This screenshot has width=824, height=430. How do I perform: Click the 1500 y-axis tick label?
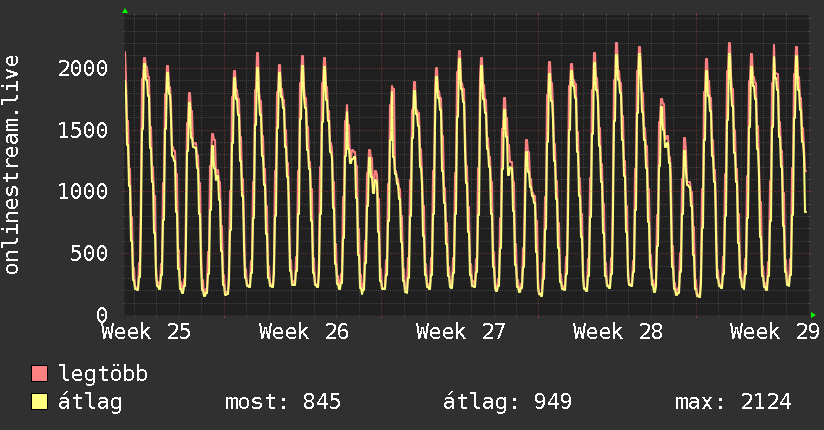[83, 130]
